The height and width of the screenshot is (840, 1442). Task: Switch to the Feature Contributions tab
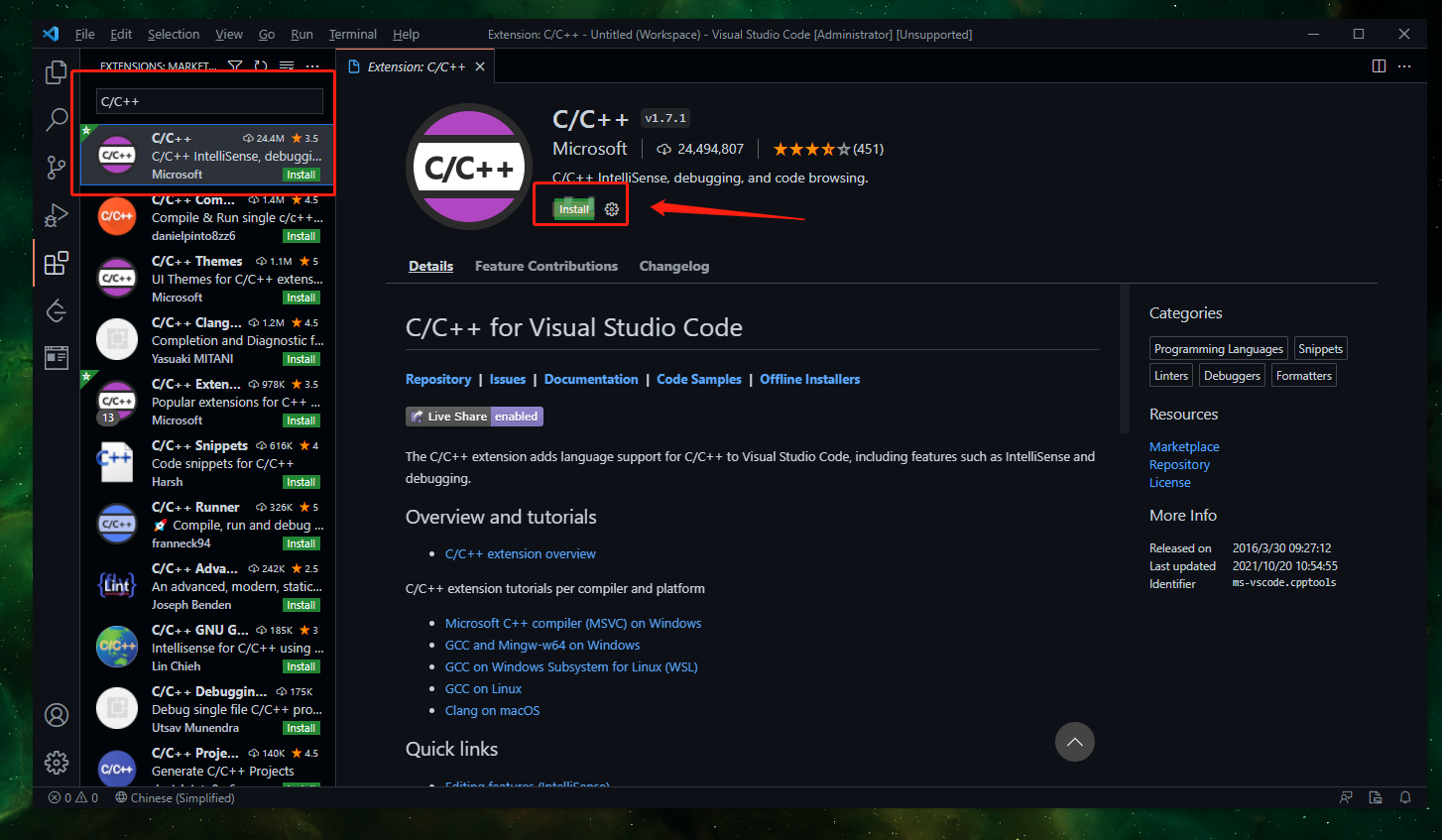(546, 266)
